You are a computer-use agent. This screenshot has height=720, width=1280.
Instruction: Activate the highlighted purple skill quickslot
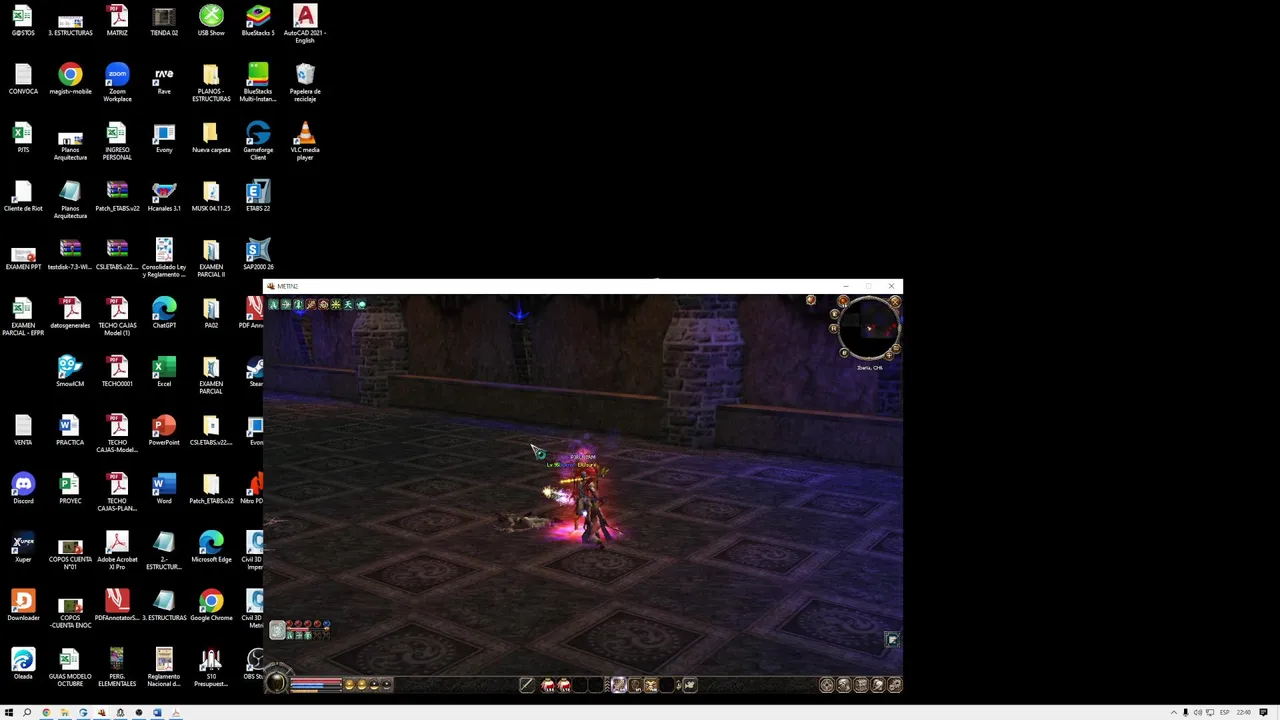click(618, 685)
